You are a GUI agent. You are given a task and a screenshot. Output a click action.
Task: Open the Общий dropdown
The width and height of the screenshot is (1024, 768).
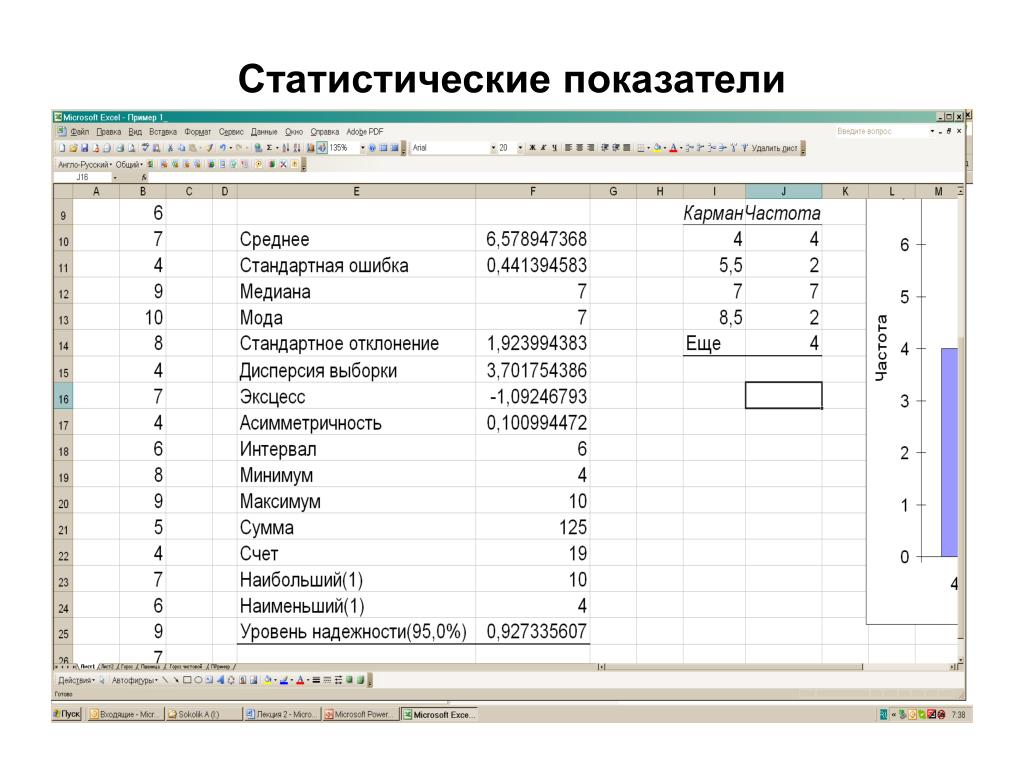pos(129,165)
